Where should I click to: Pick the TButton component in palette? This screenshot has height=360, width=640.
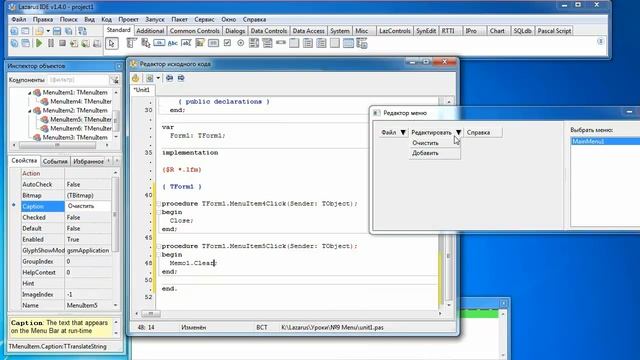159,43
